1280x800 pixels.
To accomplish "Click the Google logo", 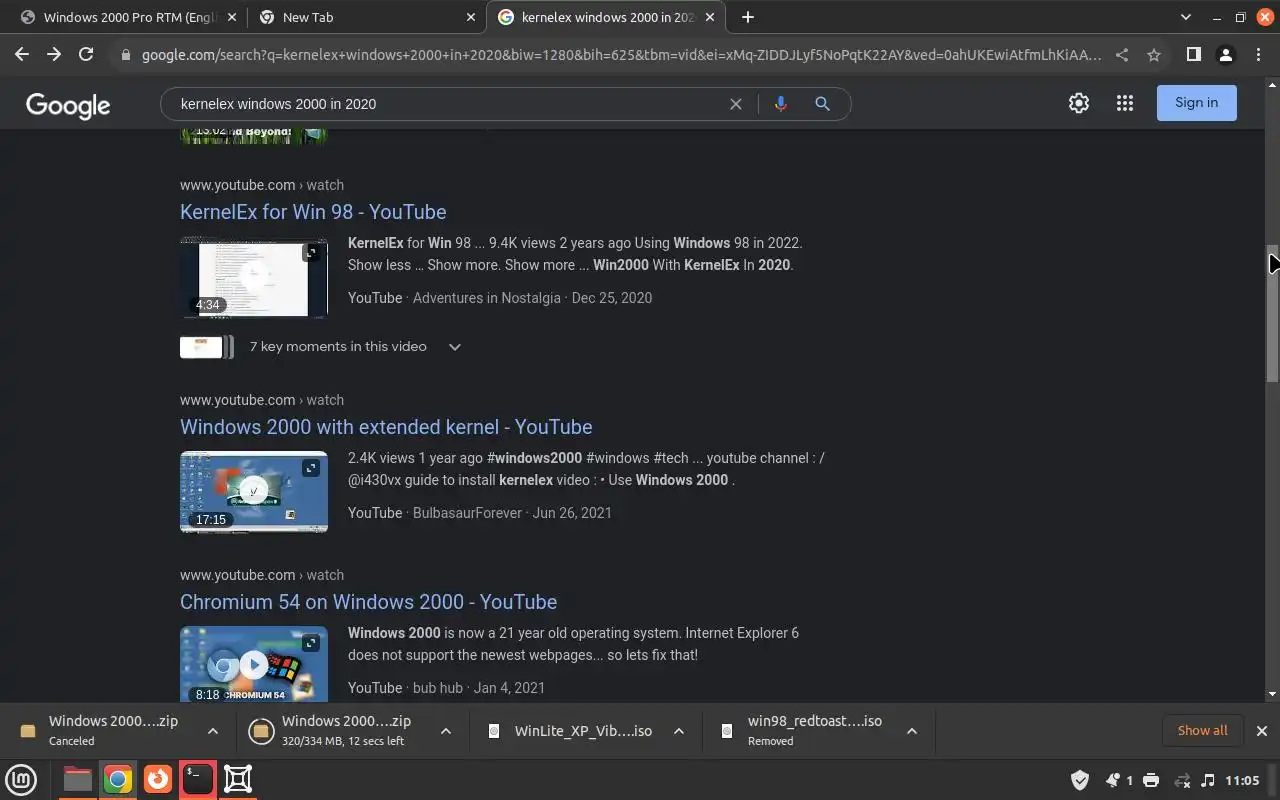I will tap(68, 105).
